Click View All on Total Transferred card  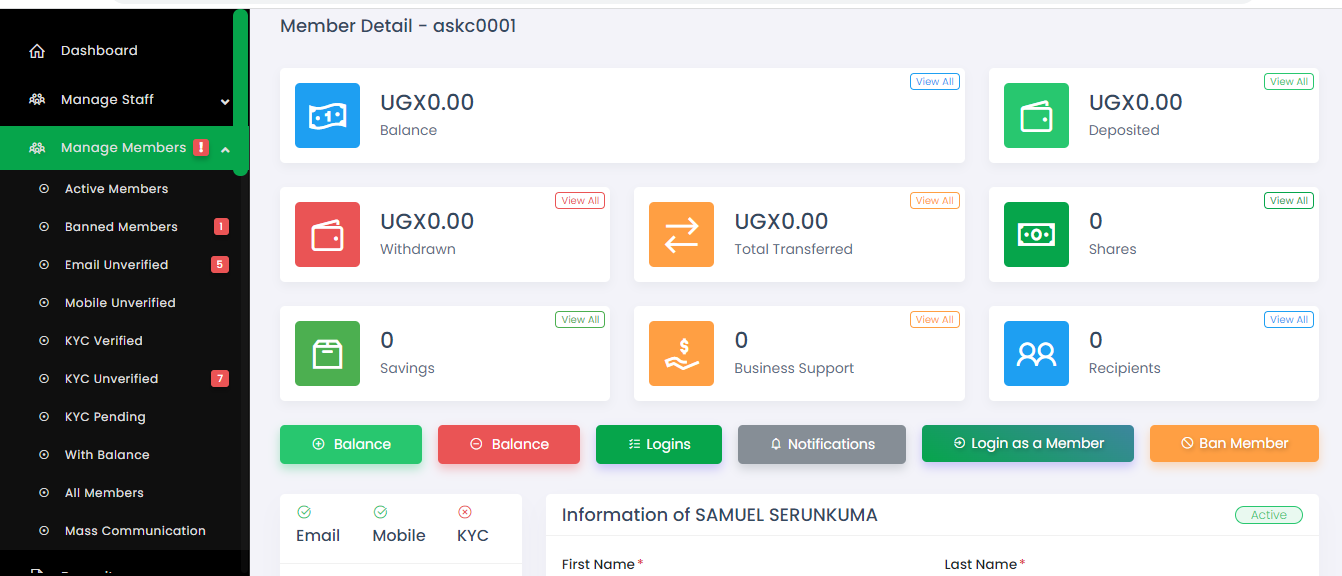(935, 201)
